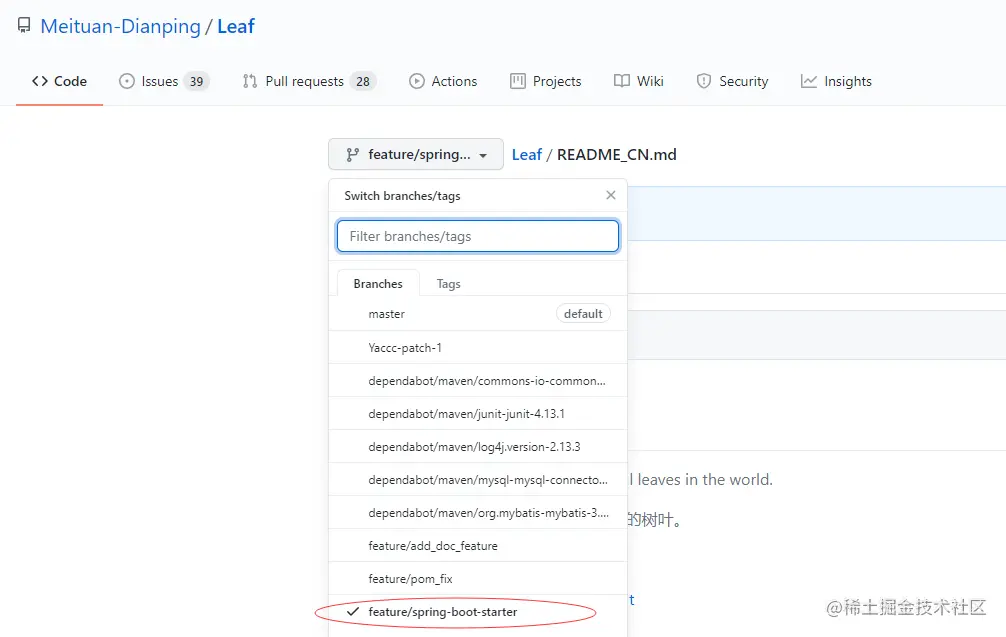This screenshot has width=1006, height=637.
Task: Click the pull requests count badge 28
Action: (x=363, y=81)
